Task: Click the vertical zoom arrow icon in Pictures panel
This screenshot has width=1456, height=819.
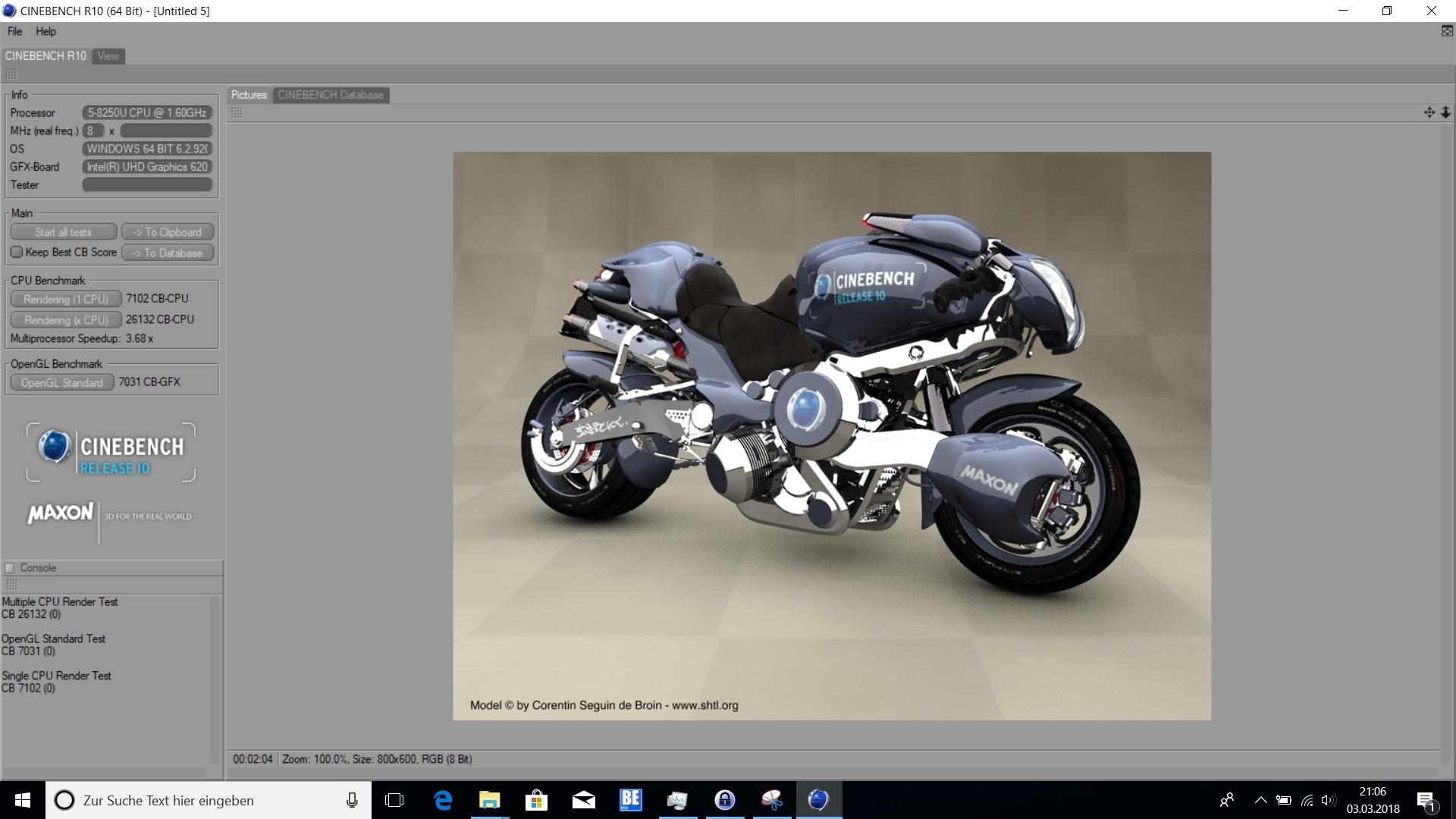Action: coord(1445,112)
